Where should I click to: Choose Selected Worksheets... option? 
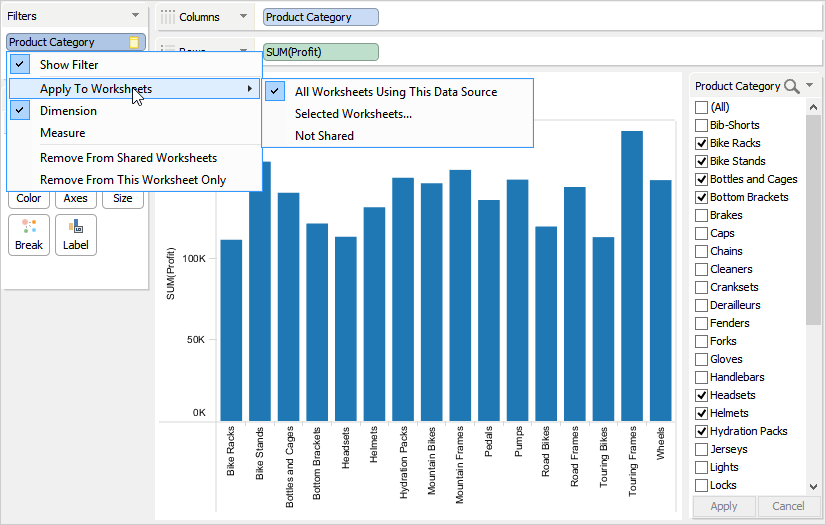click(x=398, y=114)
